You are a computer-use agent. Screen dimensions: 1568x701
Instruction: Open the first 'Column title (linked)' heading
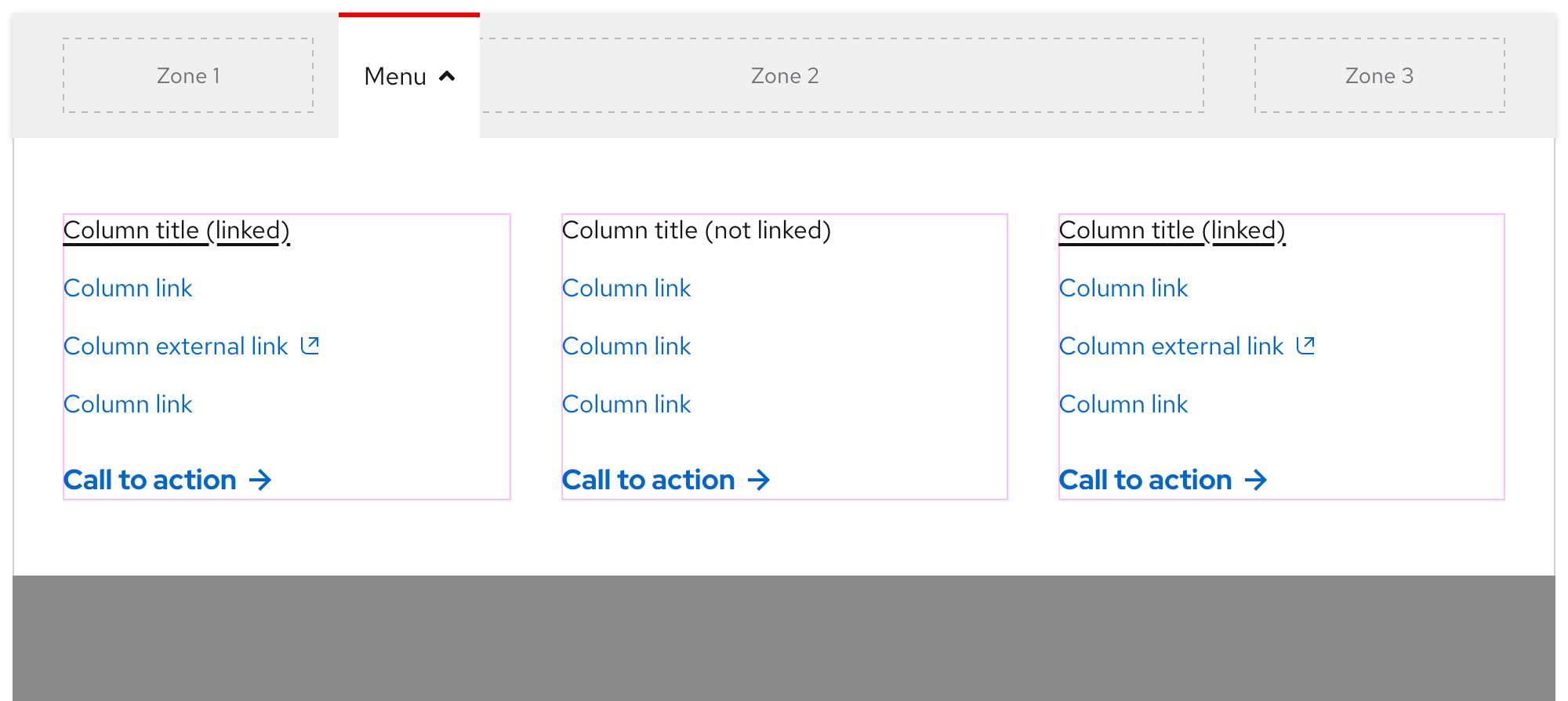[x=176, y=230]
